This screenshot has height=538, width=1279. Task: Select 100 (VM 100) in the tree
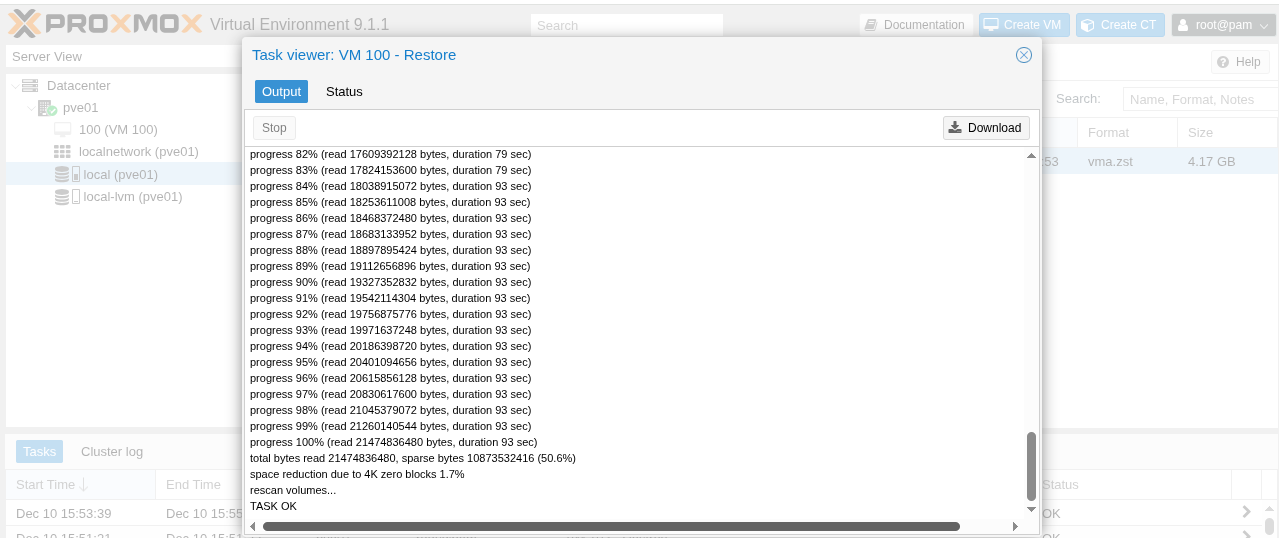point(118,130)
